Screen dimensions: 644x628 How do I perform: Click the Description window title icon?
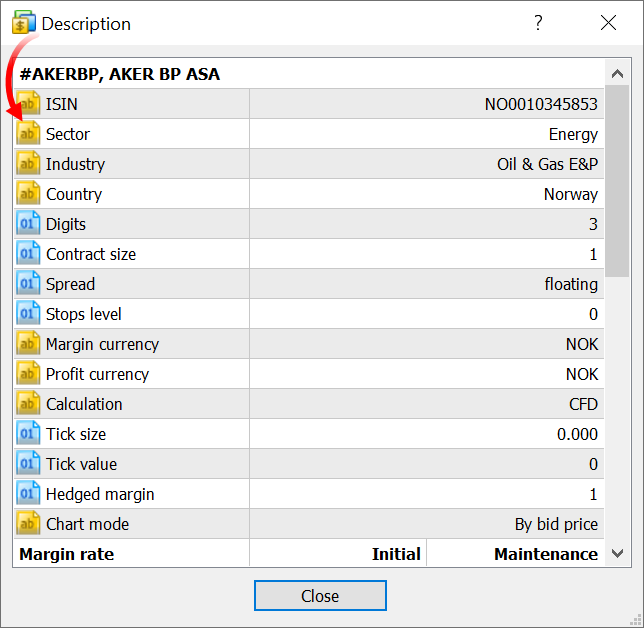point(23,23)
